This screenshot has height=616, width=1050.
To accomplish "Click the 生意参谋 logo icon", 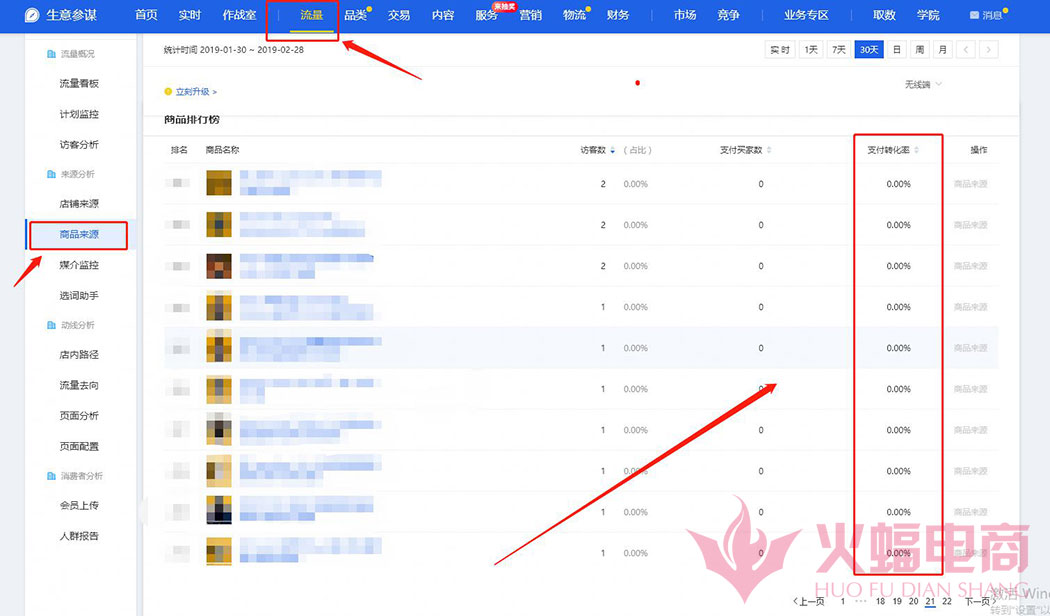I will [32, 15].
